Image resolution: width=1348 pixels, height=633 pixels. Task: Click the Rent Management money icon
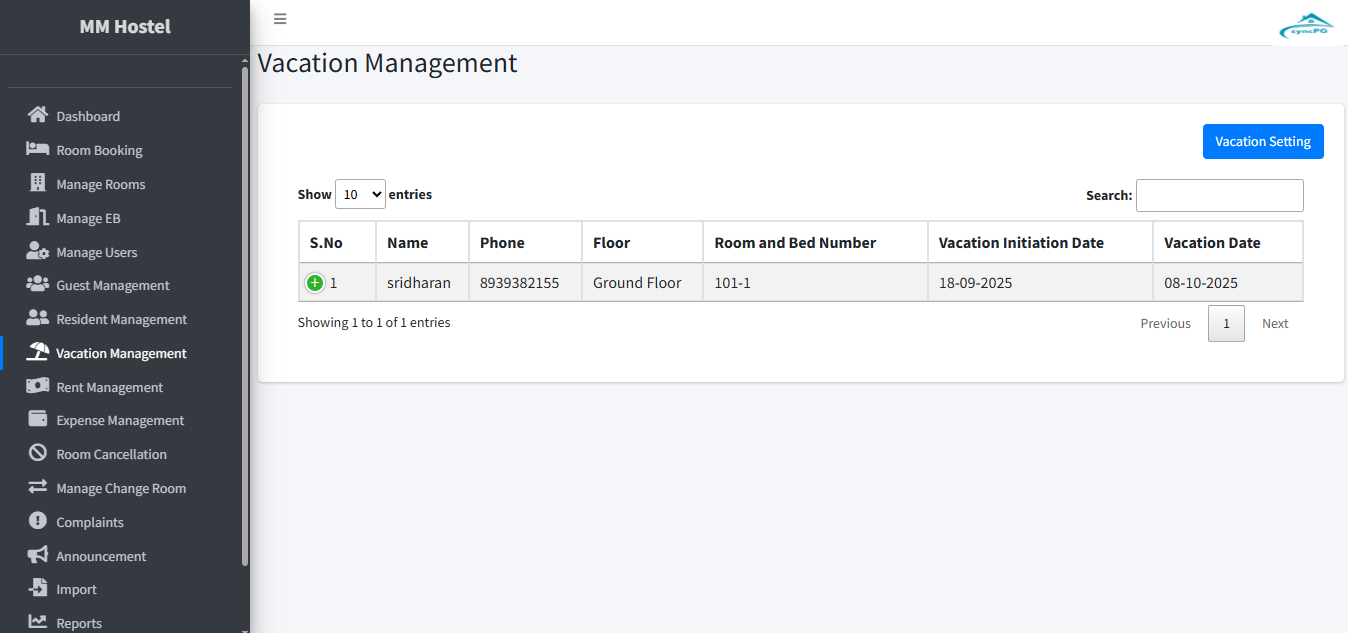tap(38, 386)
